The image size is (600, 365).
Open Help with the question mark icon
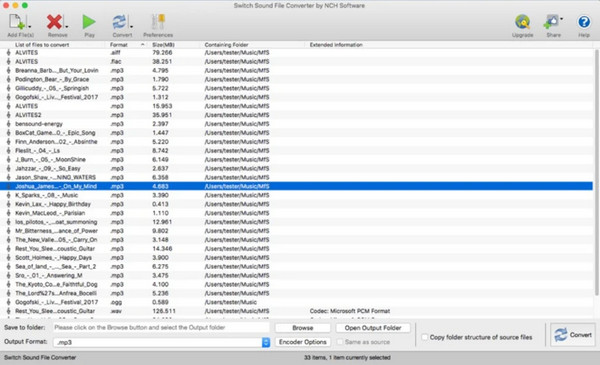click(584, 22)
